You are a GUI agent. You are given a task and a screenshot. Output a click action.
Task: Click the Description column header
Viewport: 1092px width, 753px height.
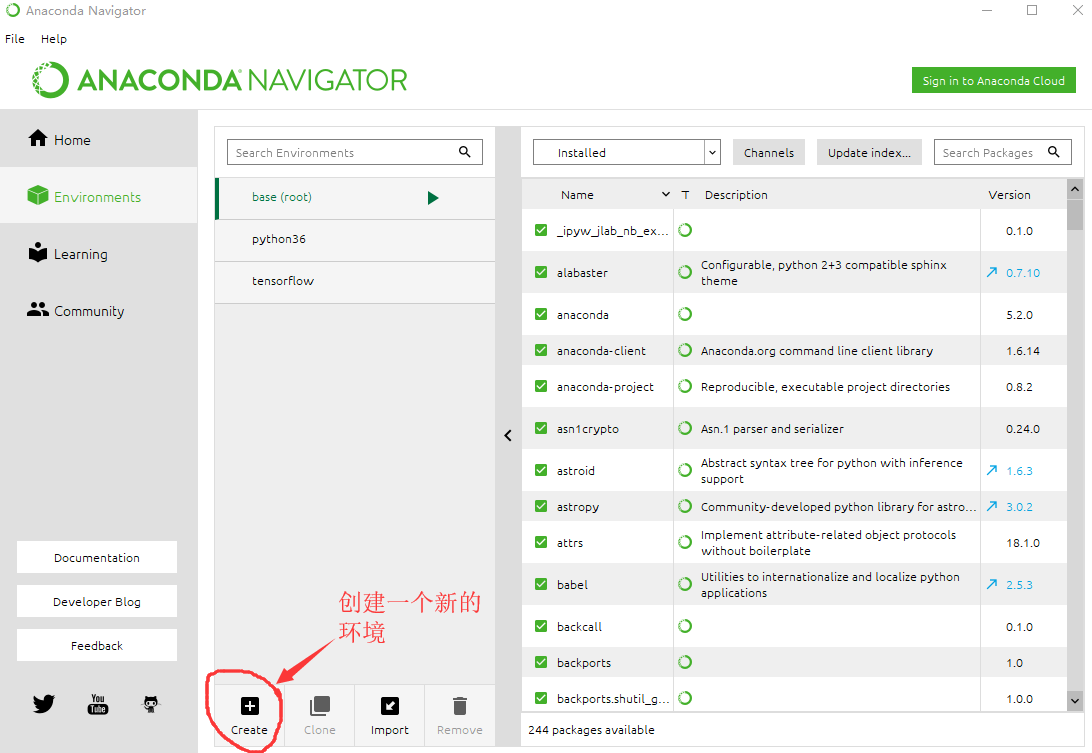click(x=736, y=195)
